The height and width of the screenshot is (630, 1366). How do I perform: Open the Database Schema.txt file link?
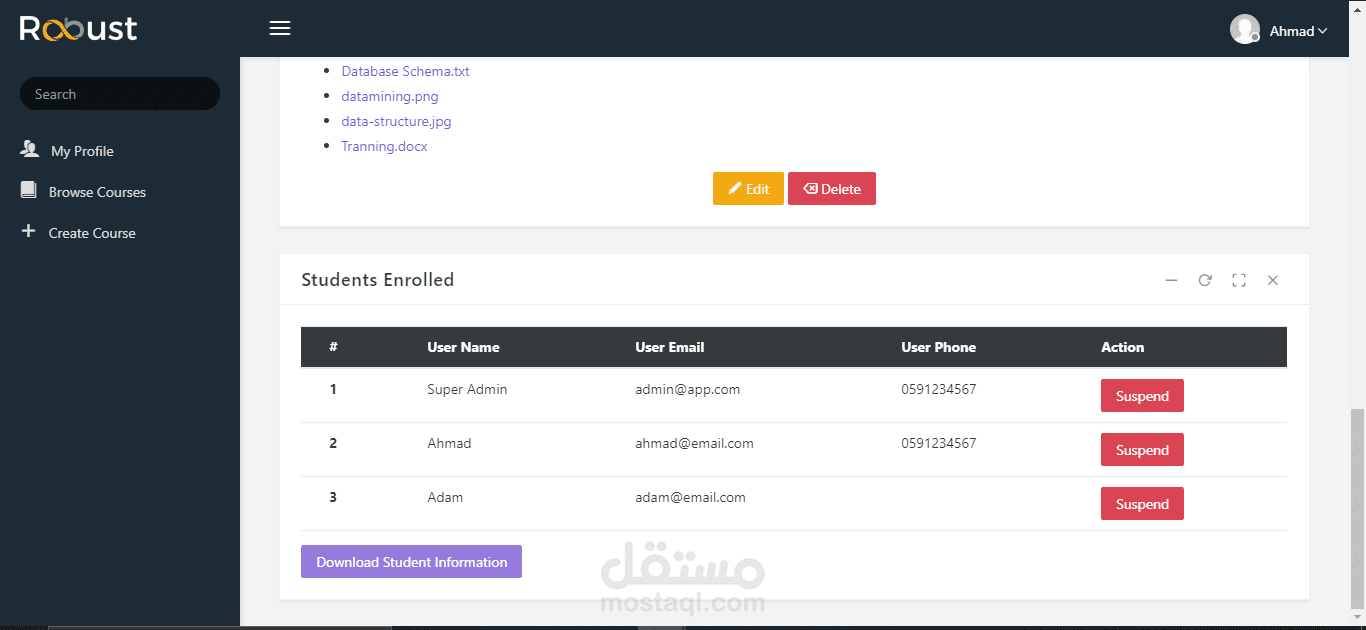pos(405,71)
